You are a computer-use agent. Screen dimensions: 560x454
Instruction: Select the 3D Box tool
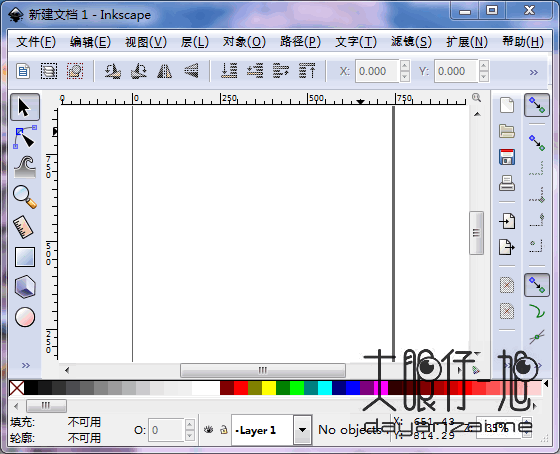point(25,286)
